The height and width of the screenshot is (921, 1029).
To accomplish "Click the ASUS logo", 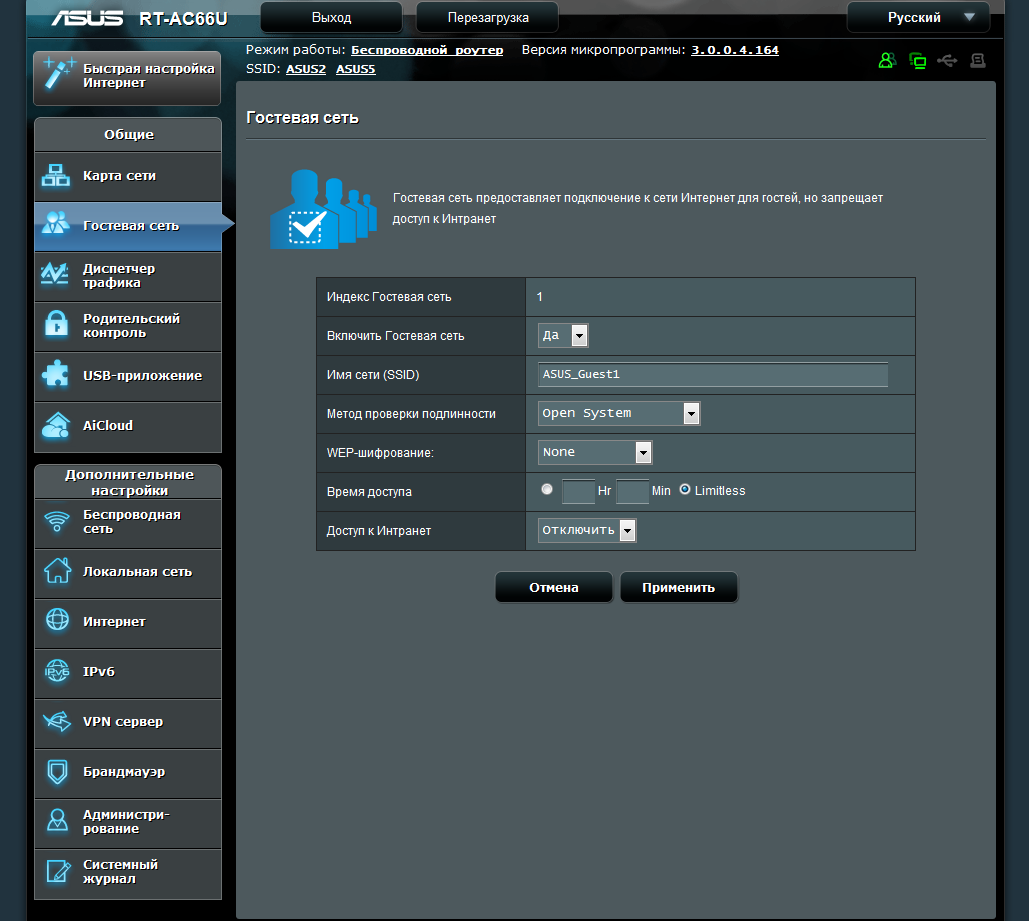I will coord(87,18).
